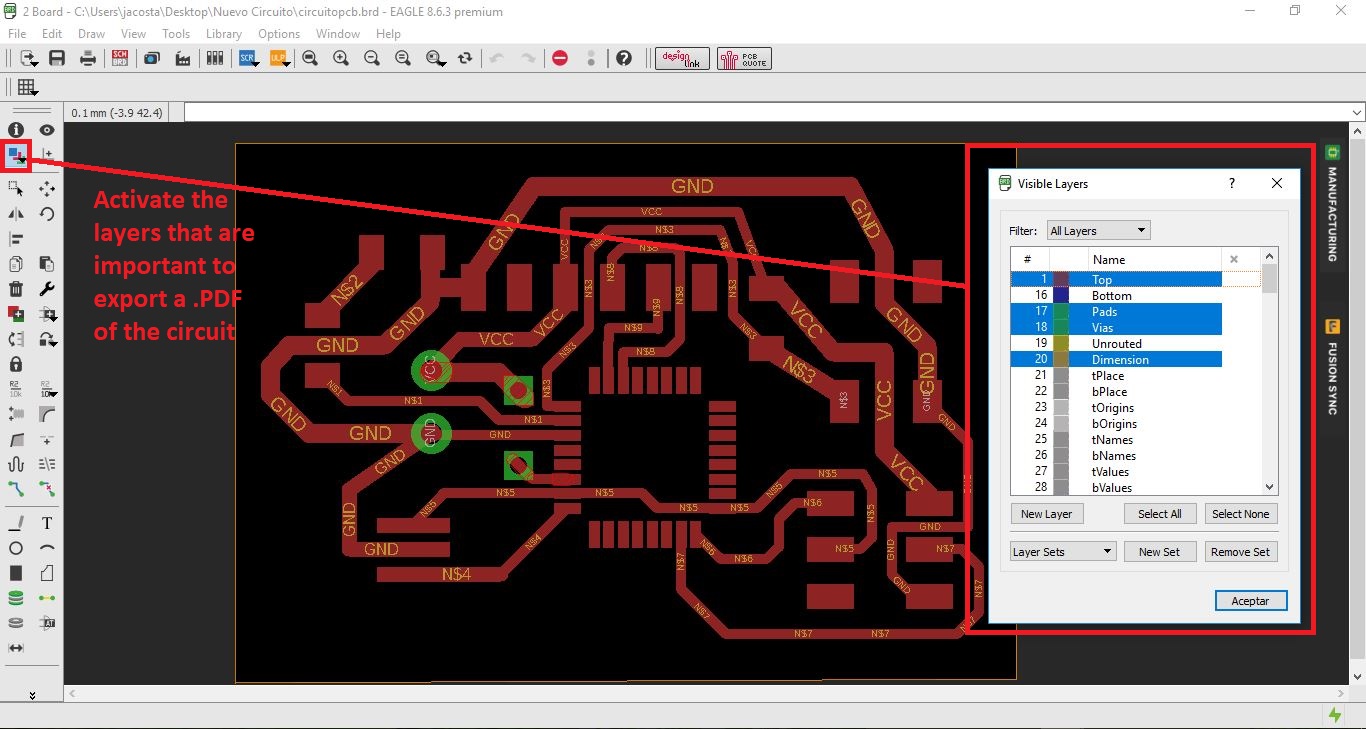Viewport: 1366px width, 729px height.
Task: Deselect the Dimension layer row
Action: pos(1119,360)
